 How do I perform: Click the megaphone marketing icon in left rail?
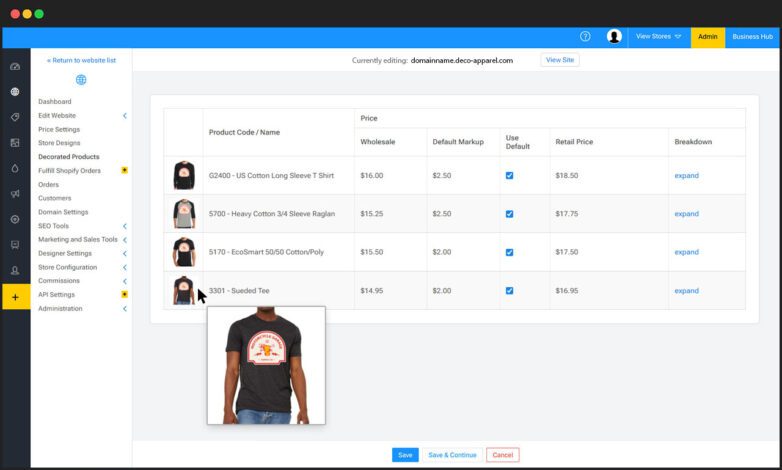[x=15, y=194]
